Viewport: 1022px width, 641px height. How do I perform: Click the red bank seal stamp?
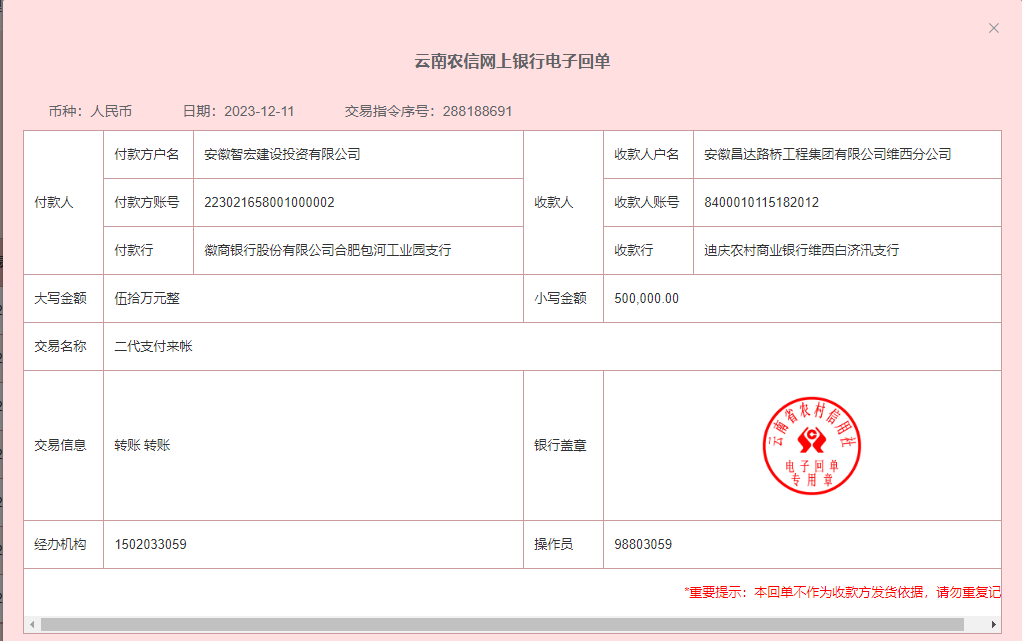click(x=811, y=445)
